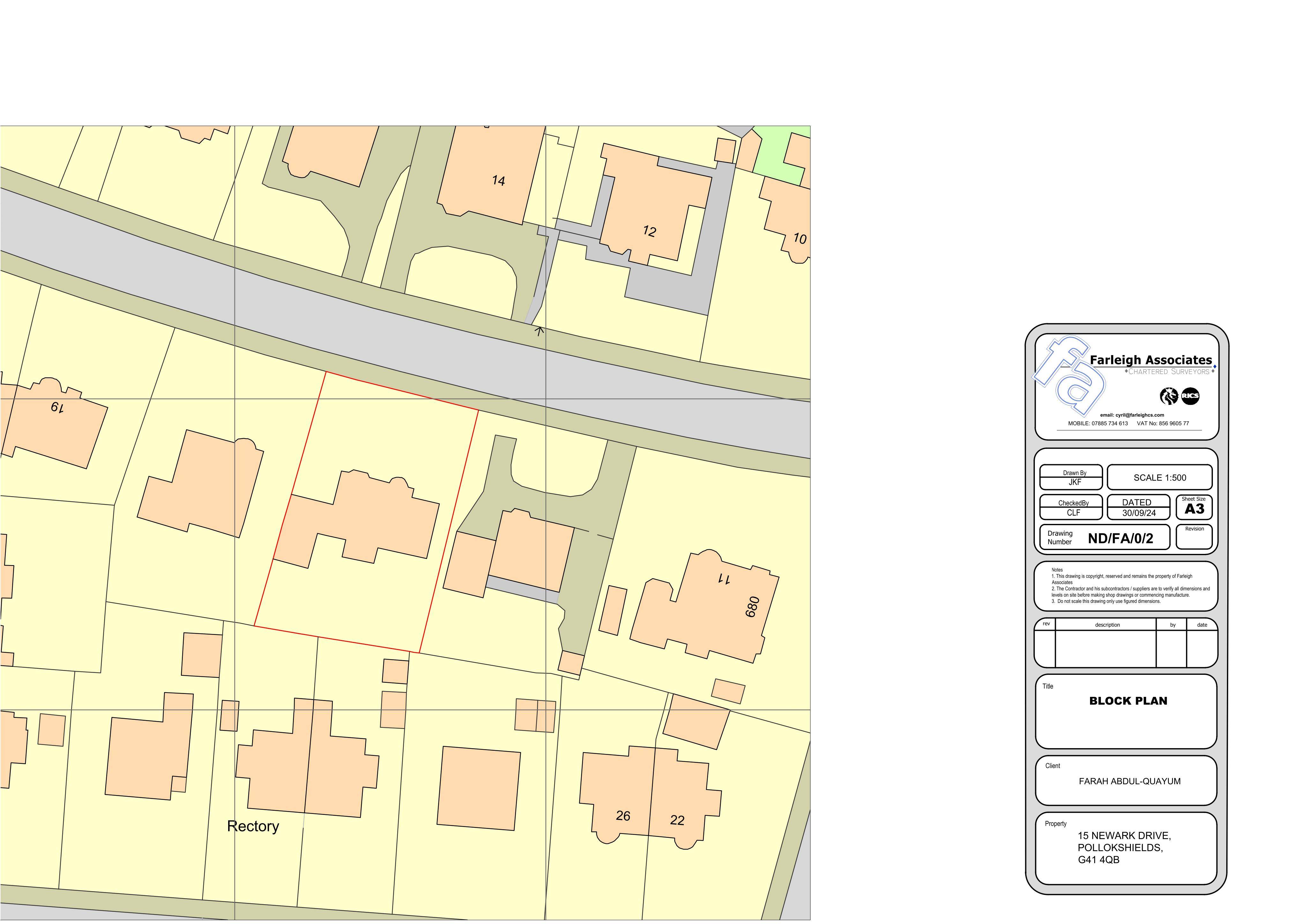Click house number '22' on the map
Viewport: 1307px width, 924px height.
coord(677,820)
